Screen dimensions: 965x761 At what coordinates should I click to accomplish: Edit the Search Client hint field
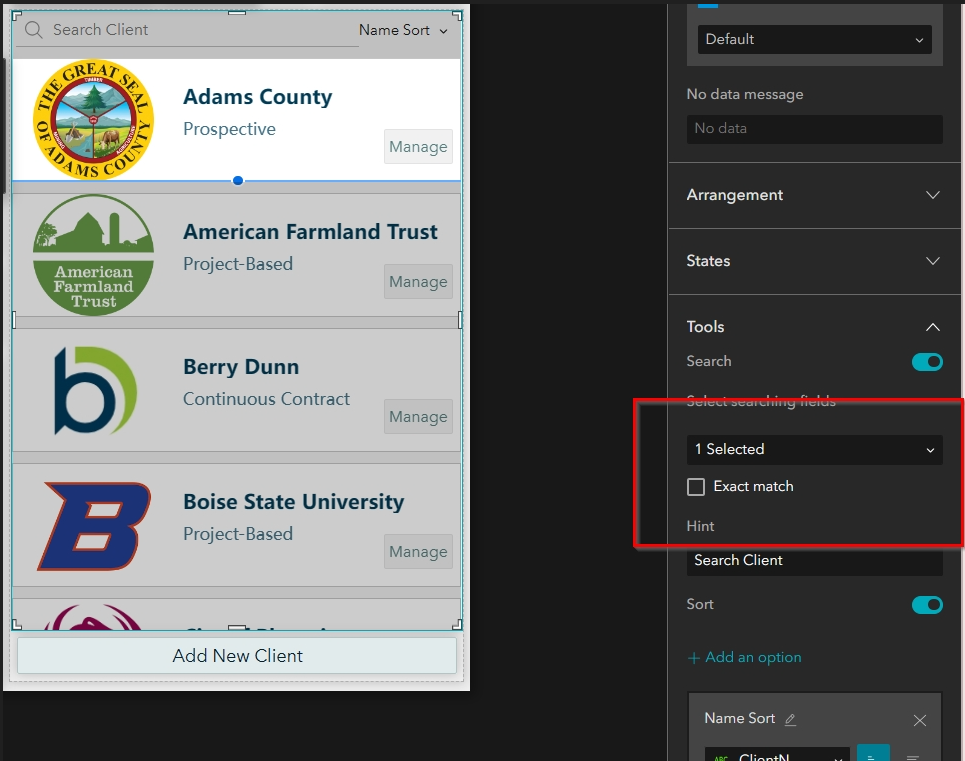[x=814, y=560]
